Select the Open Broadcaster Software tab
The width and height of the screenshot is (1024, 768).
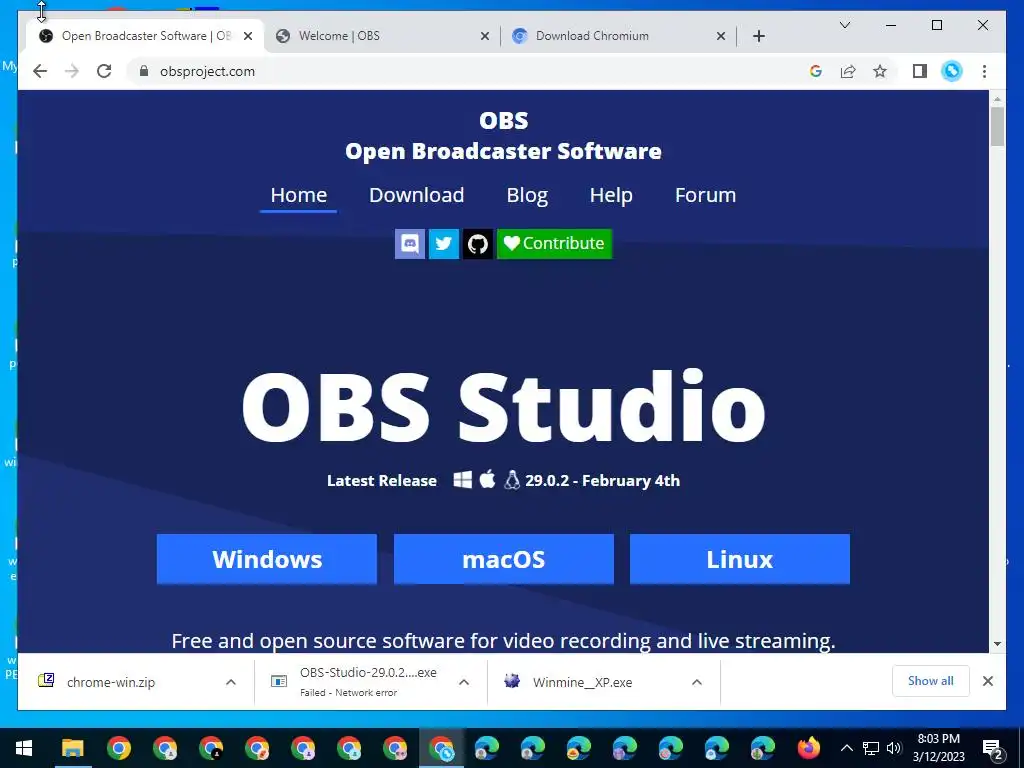145,36
